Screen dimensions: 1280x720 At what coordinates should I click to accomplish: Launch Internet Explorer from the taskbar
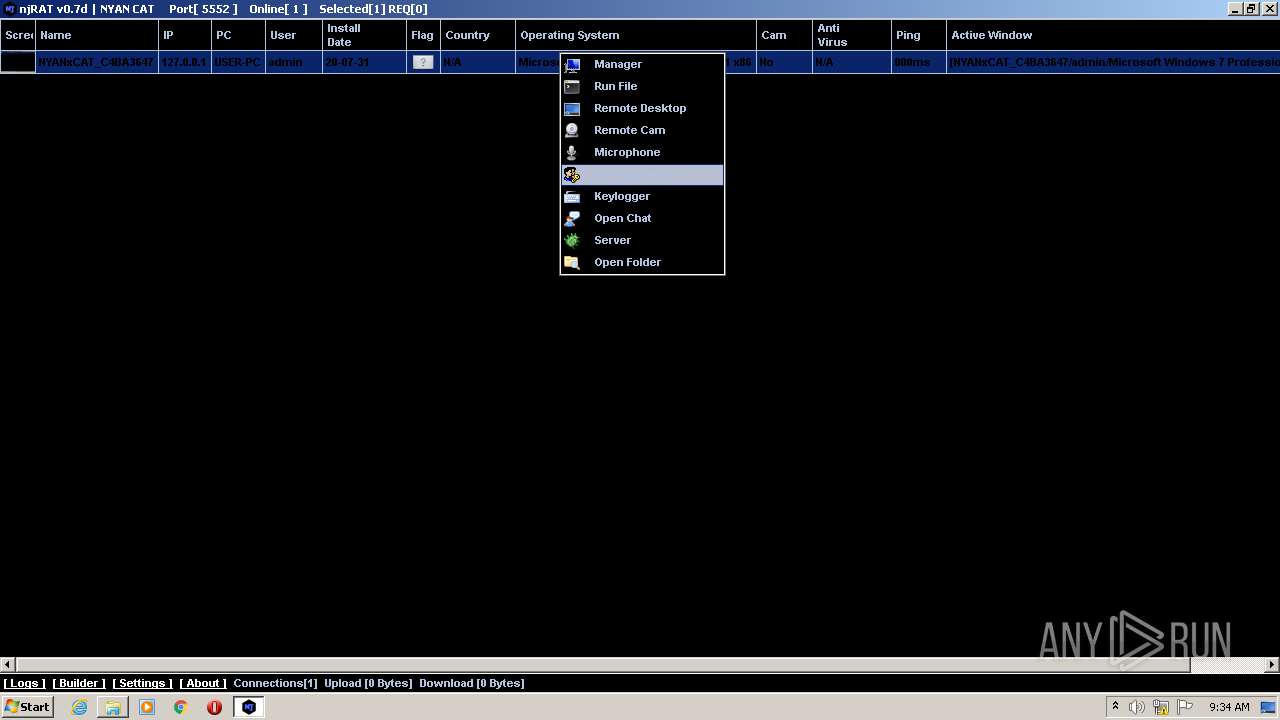click(x=79, y=707)
